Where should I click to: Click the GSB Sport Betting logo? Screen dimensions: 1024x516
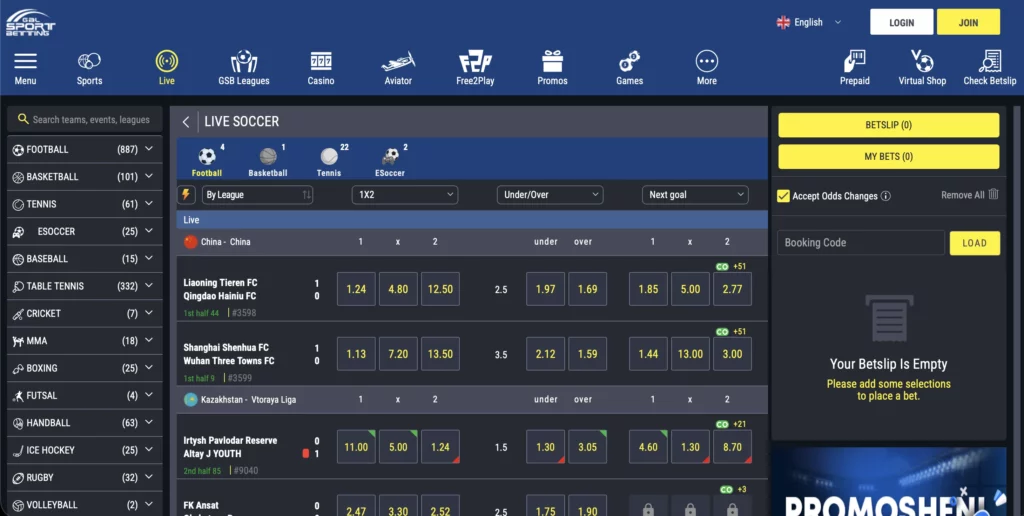[30, 23]
